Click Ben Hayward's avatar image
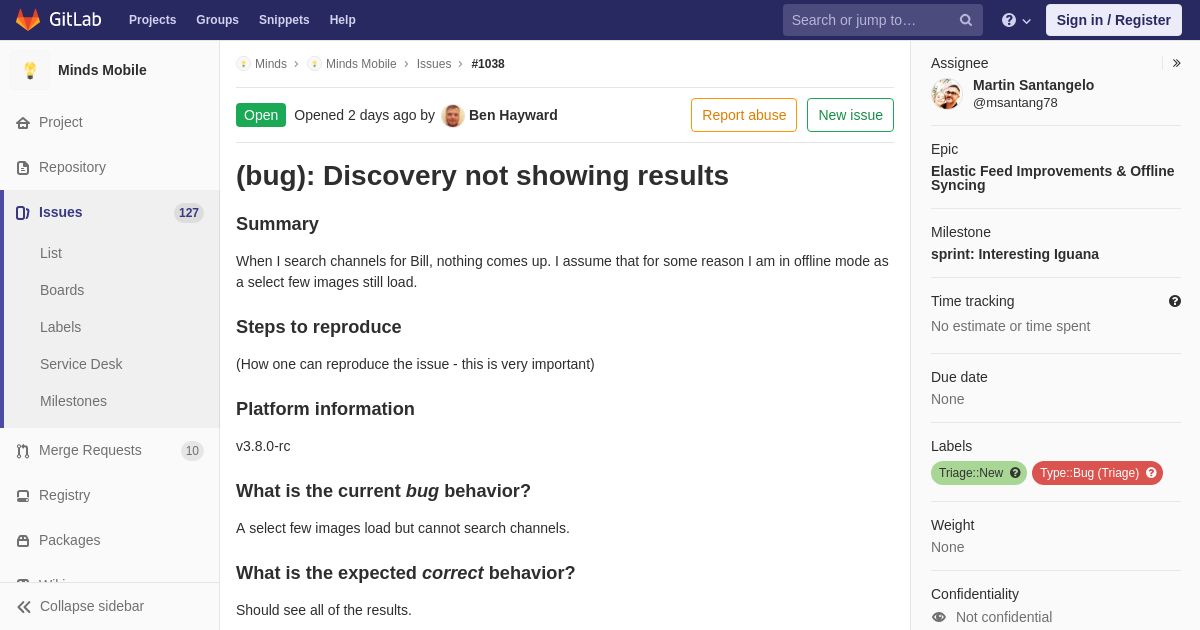The height and width of the screenshot is (630, 1200). click(x=453, y=115)
